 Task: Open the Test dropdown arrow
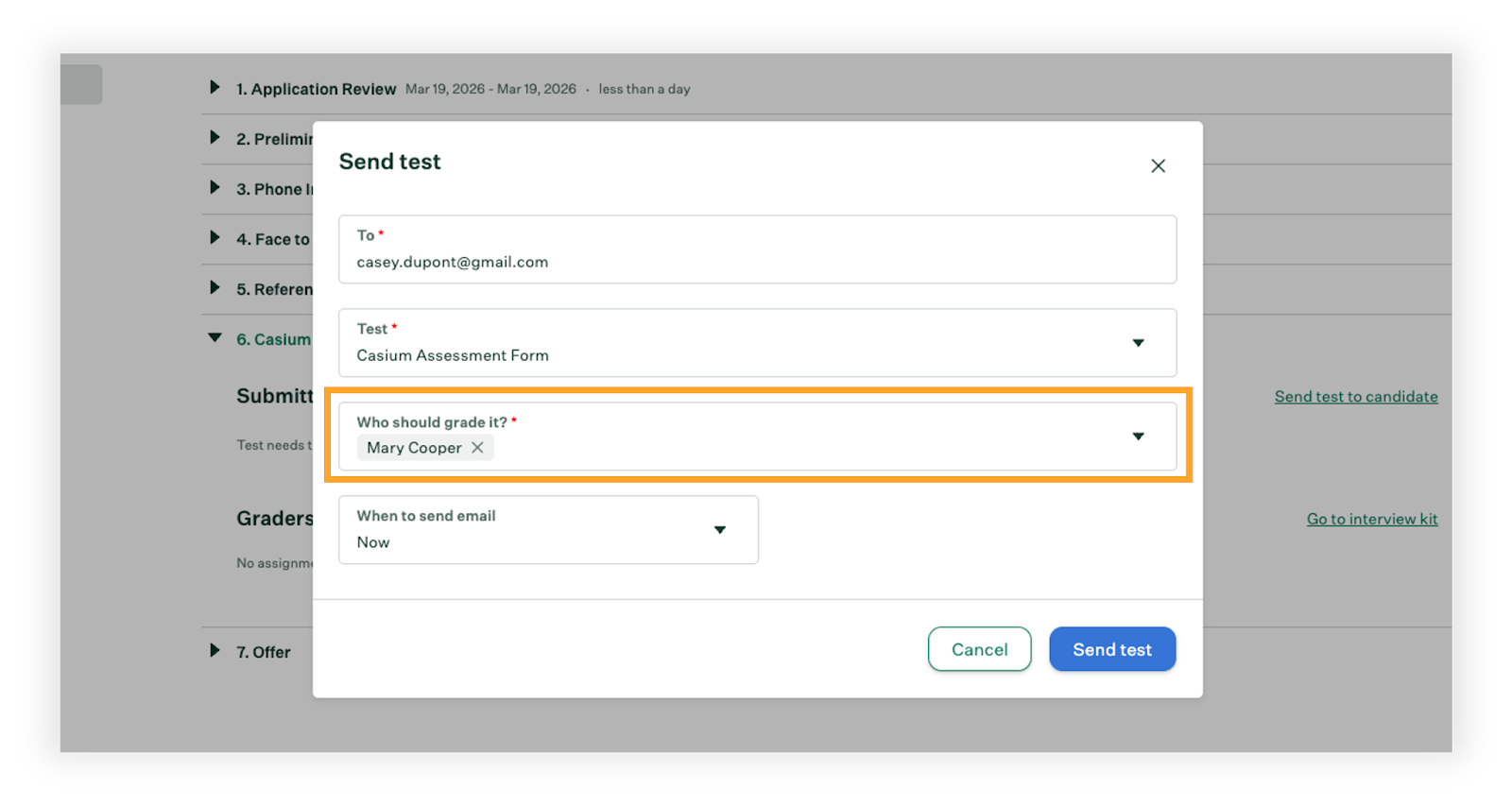[x=1138, y=343]
